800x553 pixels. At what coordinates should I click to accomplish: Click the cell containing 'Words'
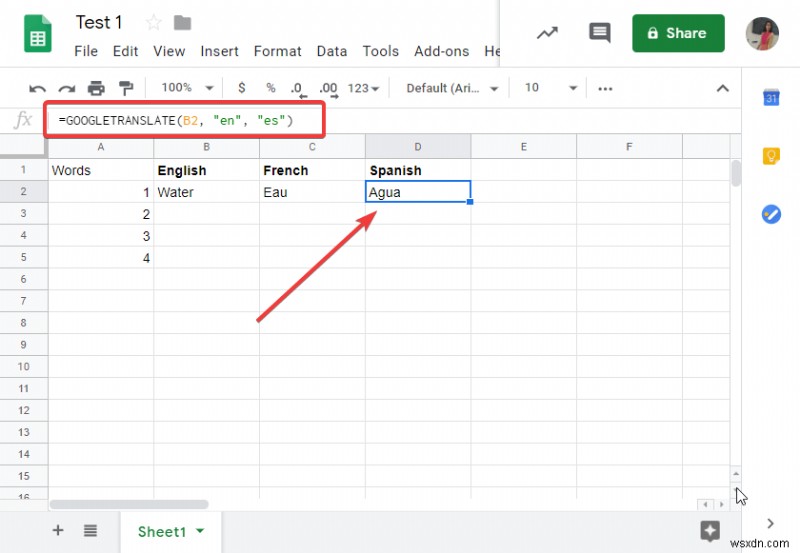click(101, 170)
